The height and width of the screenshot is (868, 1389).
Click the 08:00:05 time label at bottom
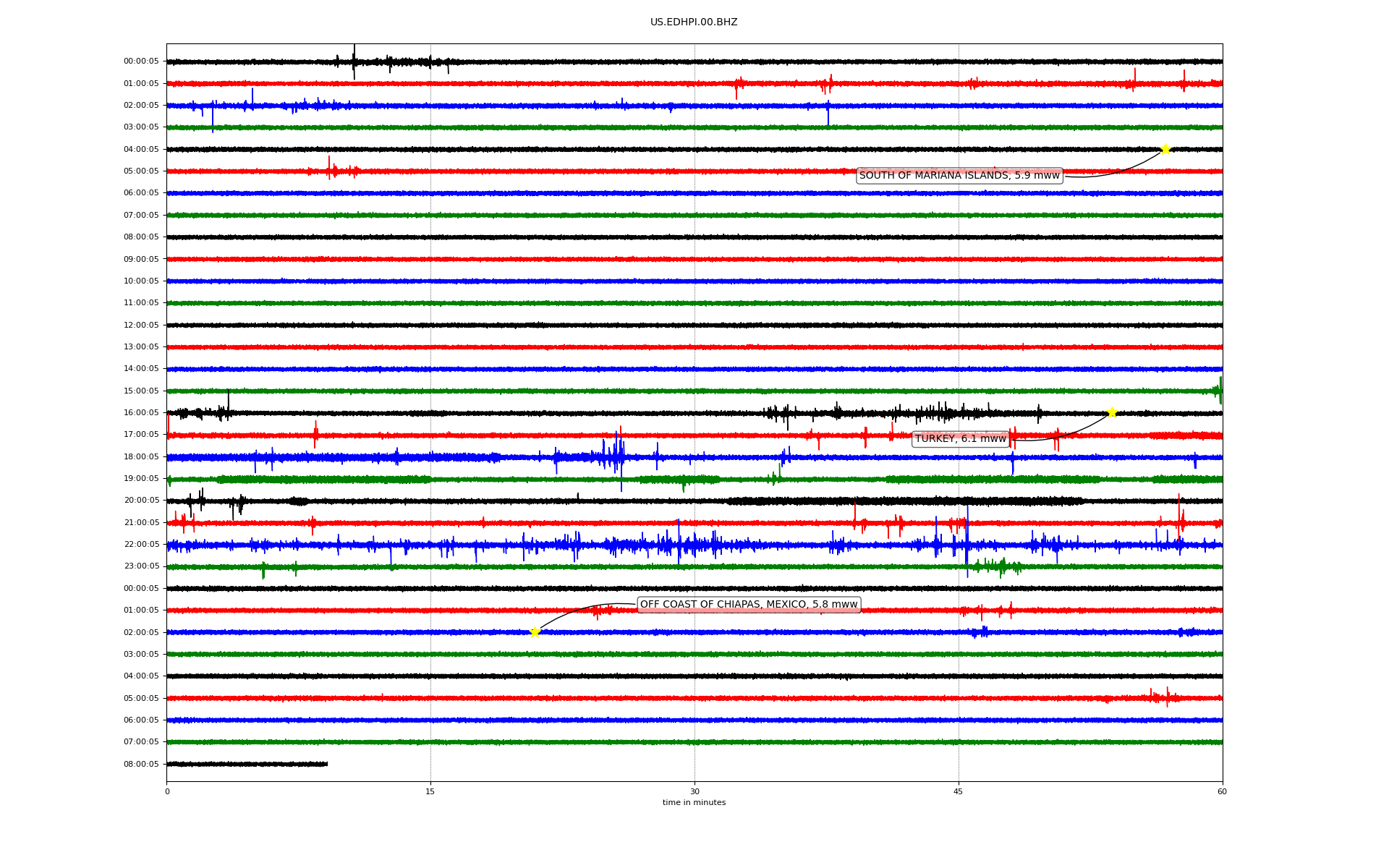click(141, 765)
